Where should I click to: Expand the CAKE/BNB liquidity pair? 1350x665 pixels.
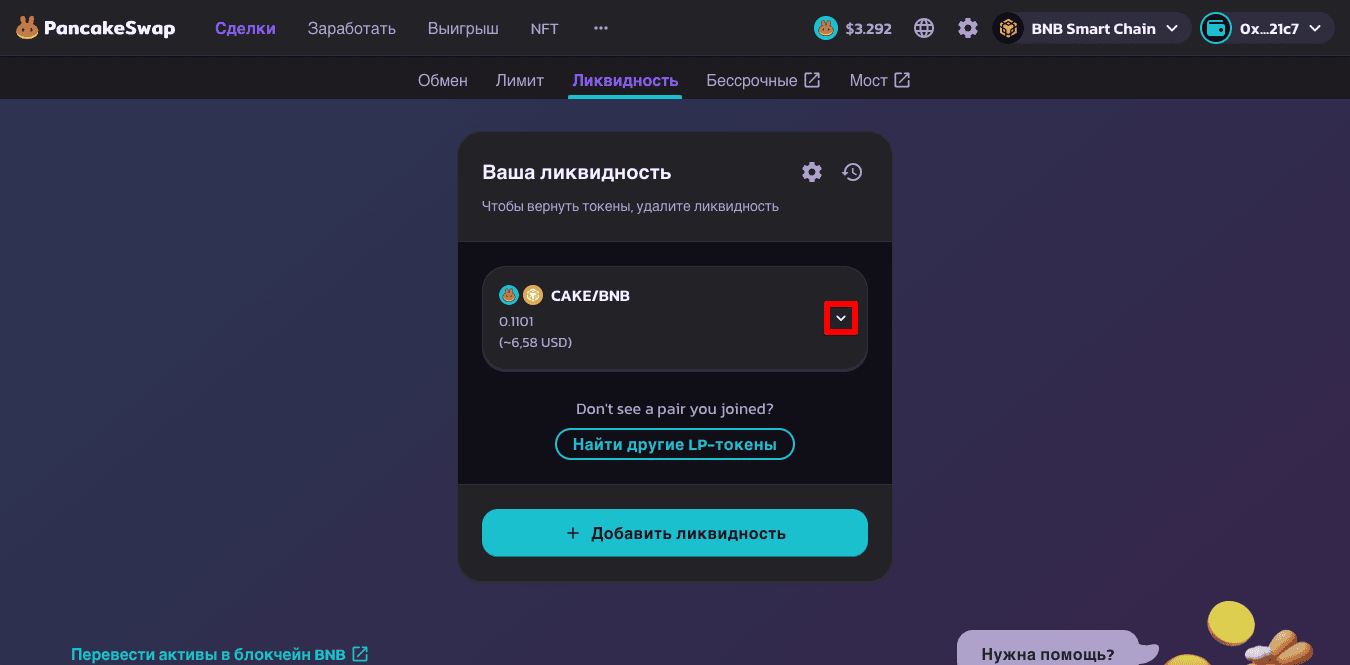pyautogui.click(x=841, y=318)
